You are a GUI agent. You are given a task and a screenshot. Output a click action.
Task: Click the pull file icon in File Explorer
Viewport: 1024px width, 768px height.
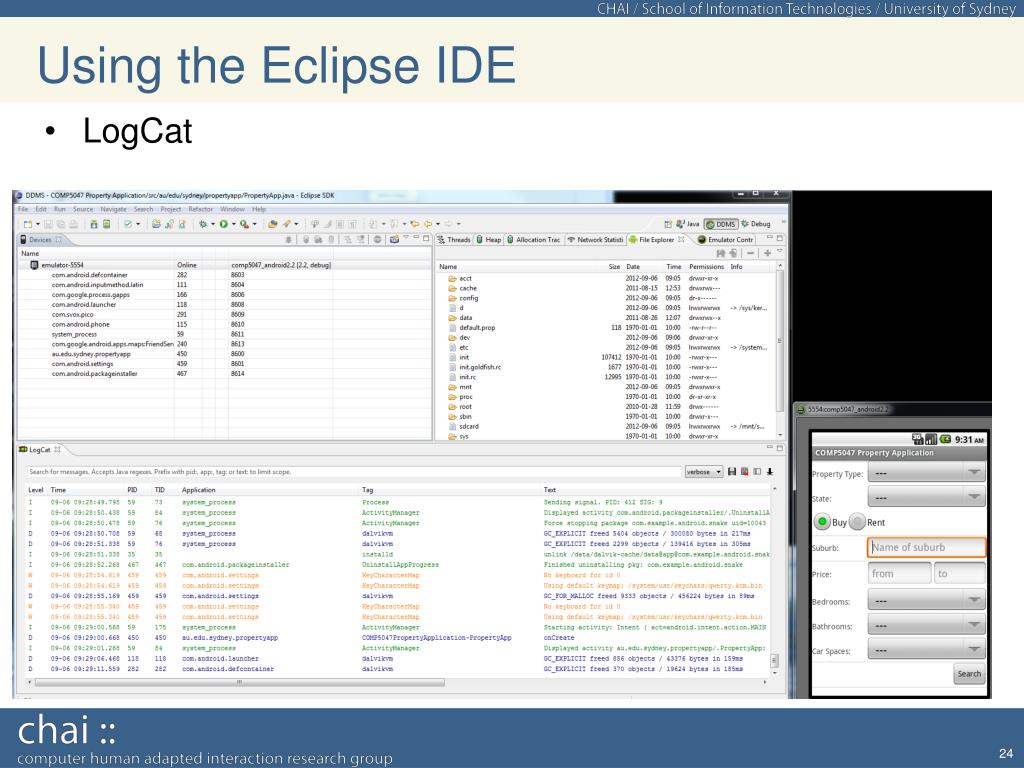pos(721,253)
